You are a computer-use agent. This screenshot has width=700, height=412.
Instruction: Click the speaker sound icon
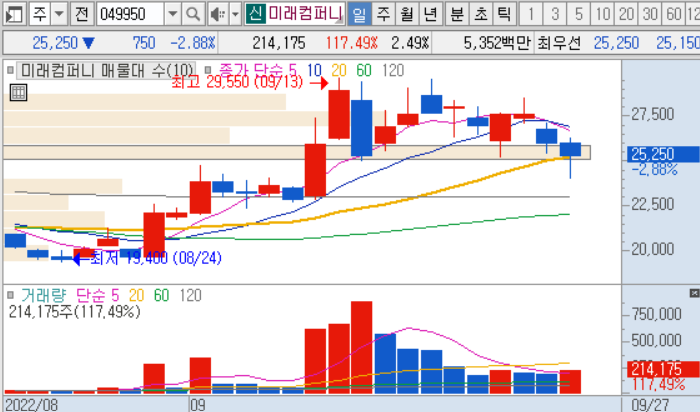(218, 14)
